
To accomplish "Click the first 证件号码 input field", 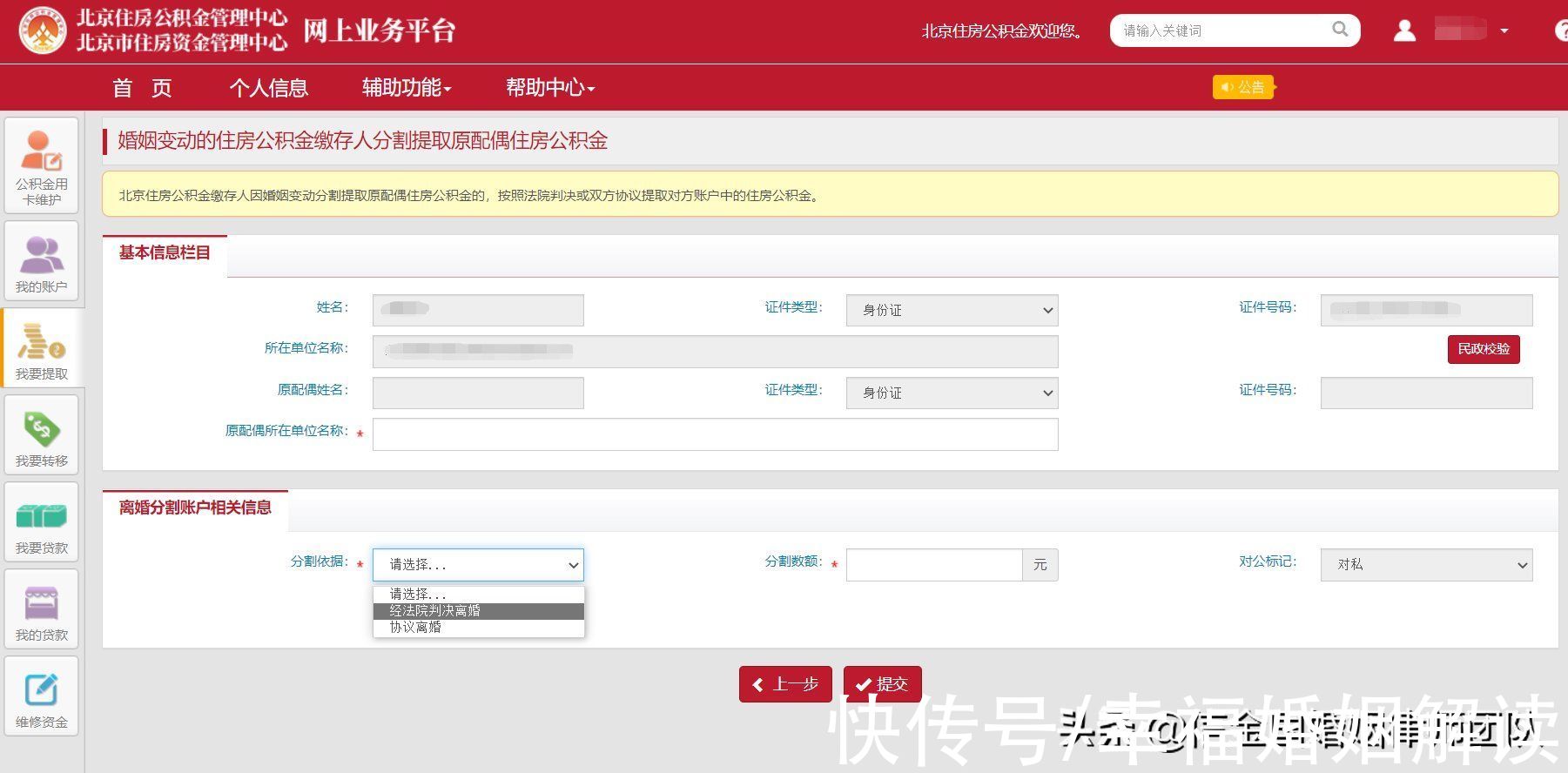I will (x=1426, y=310).
